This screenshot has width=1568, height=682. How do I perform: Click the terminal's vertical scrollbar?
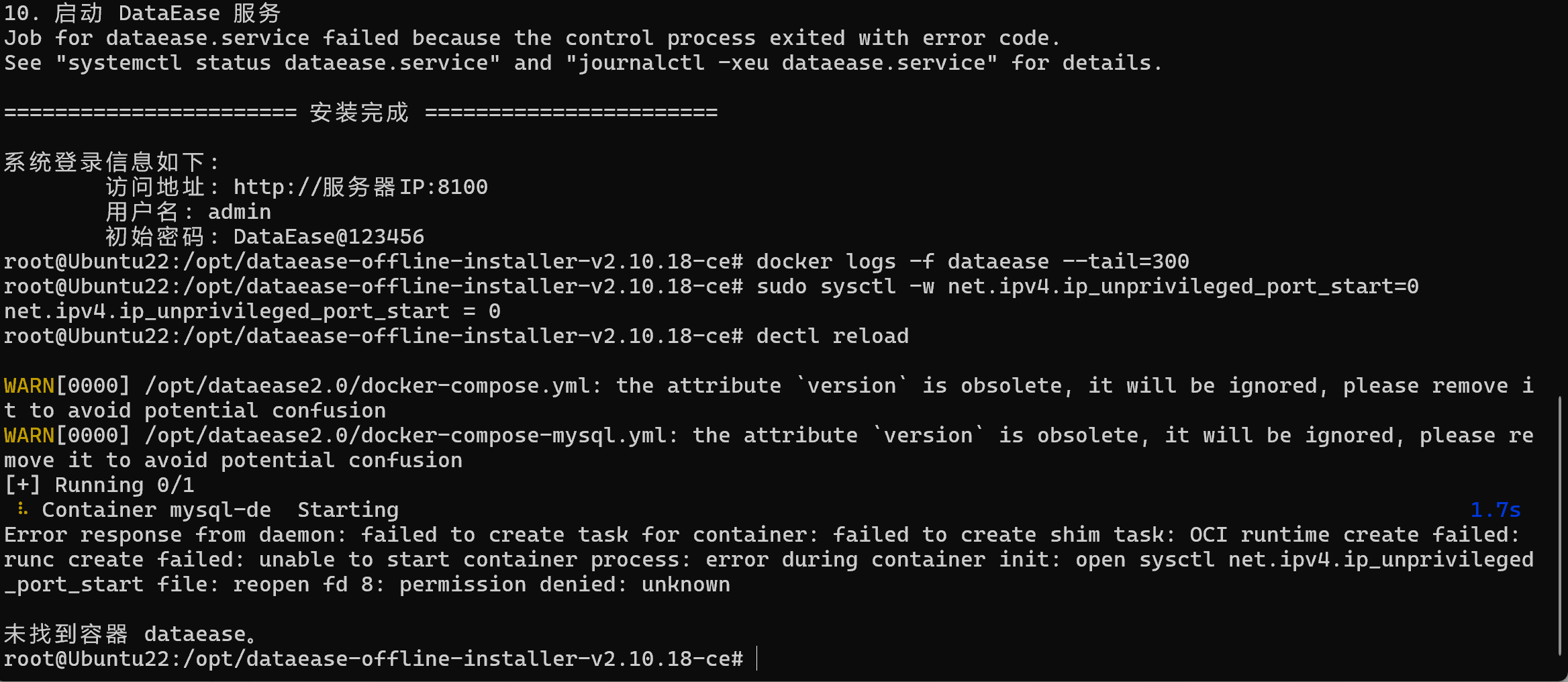tap(1559, 524)
